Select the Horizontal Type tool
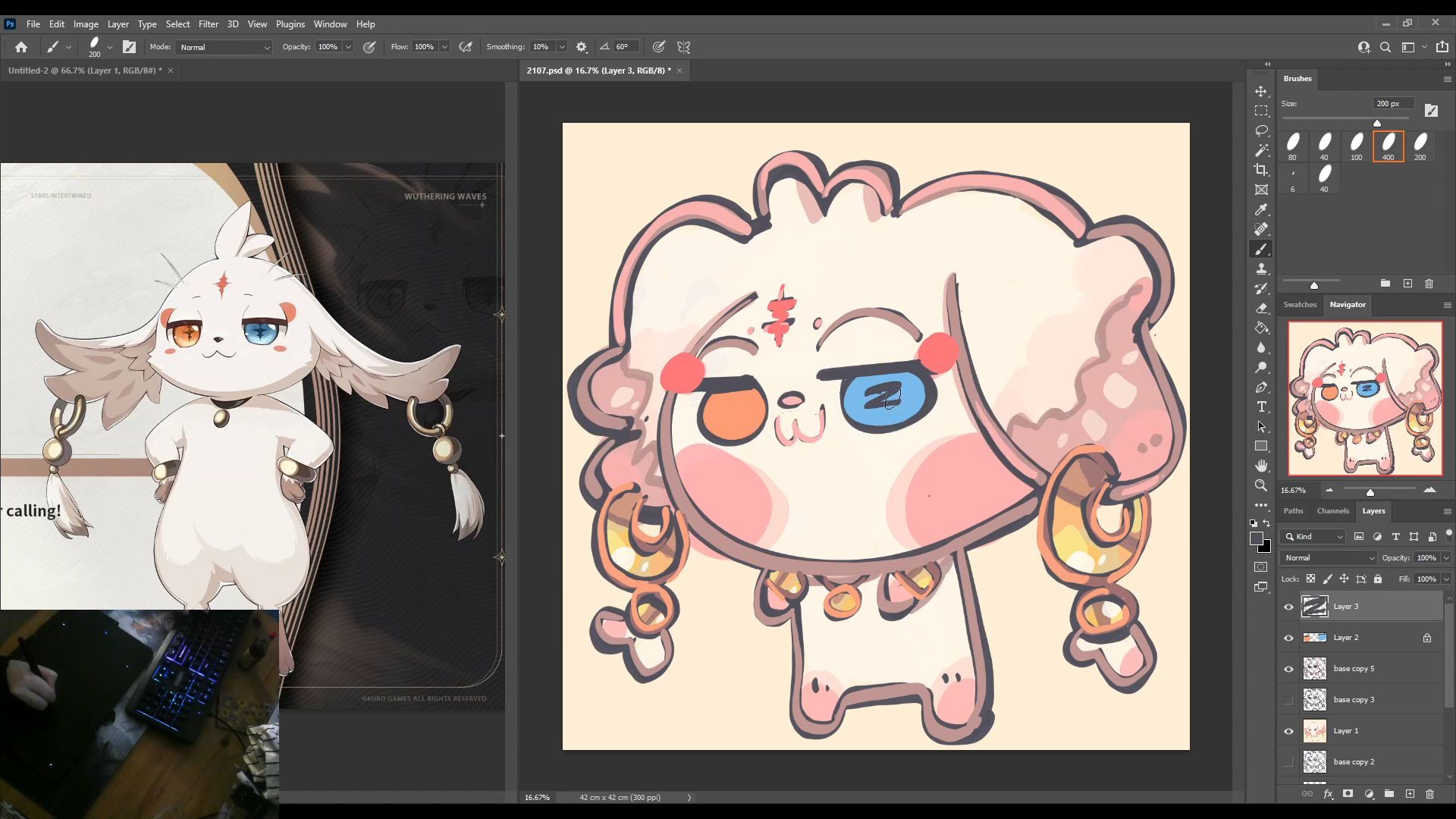 1261,406
